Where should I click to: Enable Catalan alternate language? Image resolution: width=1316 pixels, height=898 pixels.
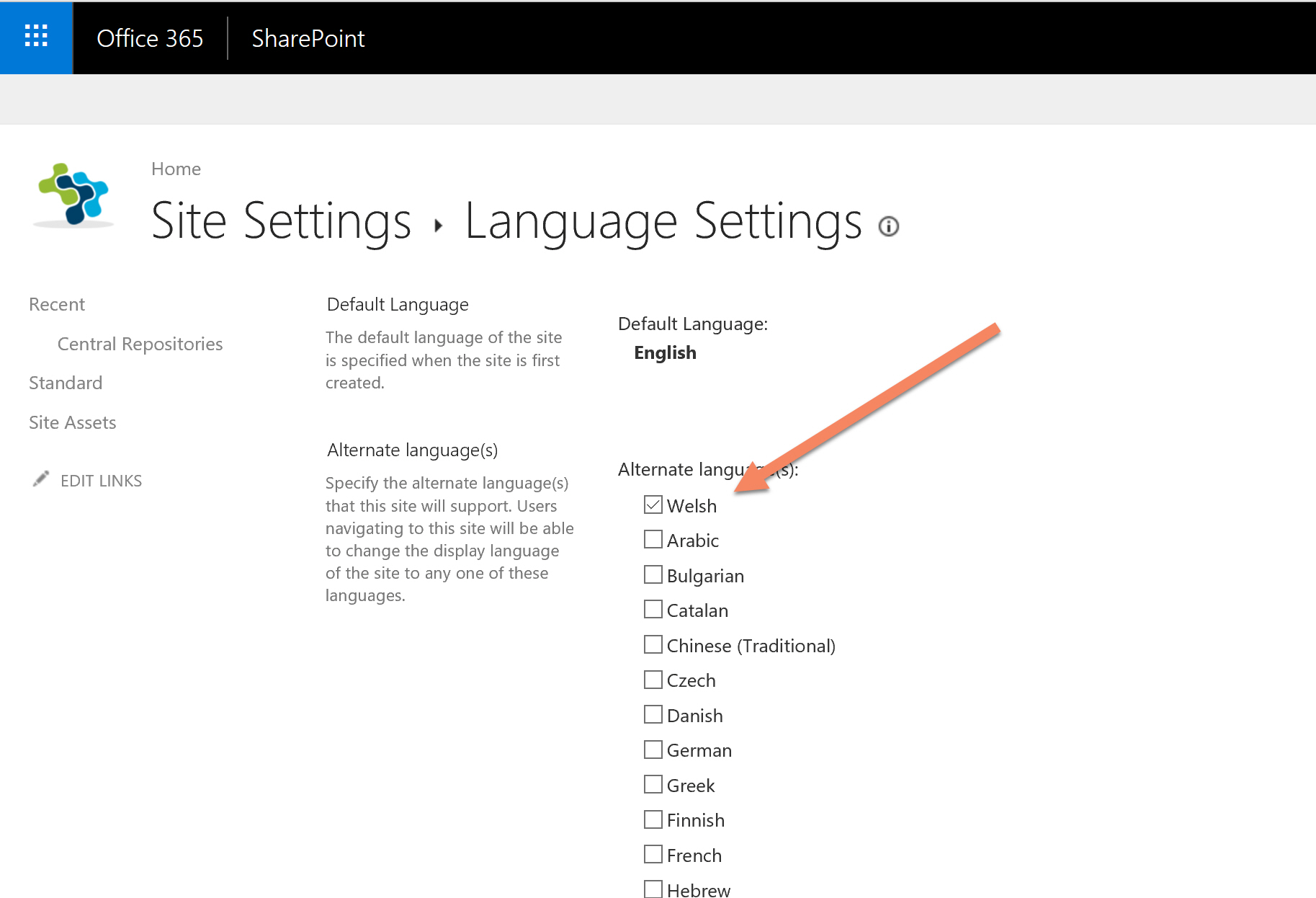point(652,609)
